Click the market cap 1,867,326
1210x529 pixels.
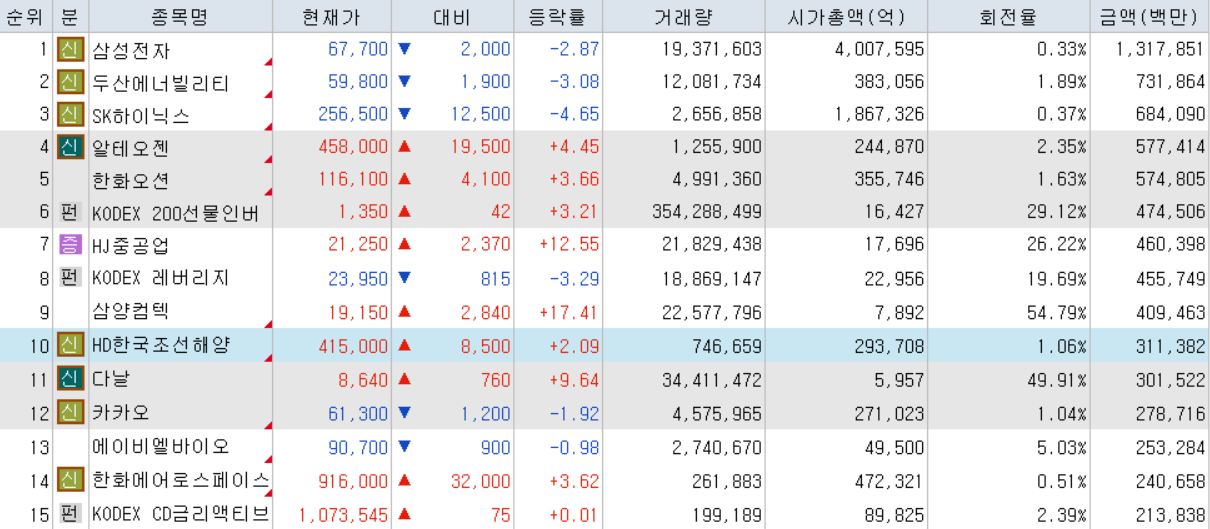coord(880,114)
